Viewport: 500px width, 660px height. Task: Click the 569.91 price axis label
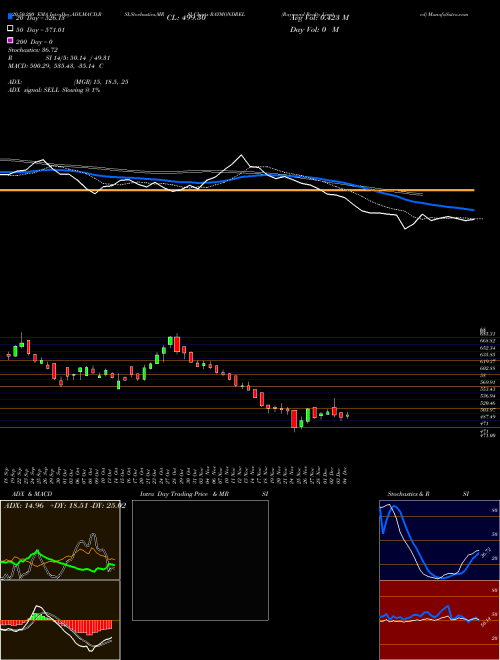point(488,382)
